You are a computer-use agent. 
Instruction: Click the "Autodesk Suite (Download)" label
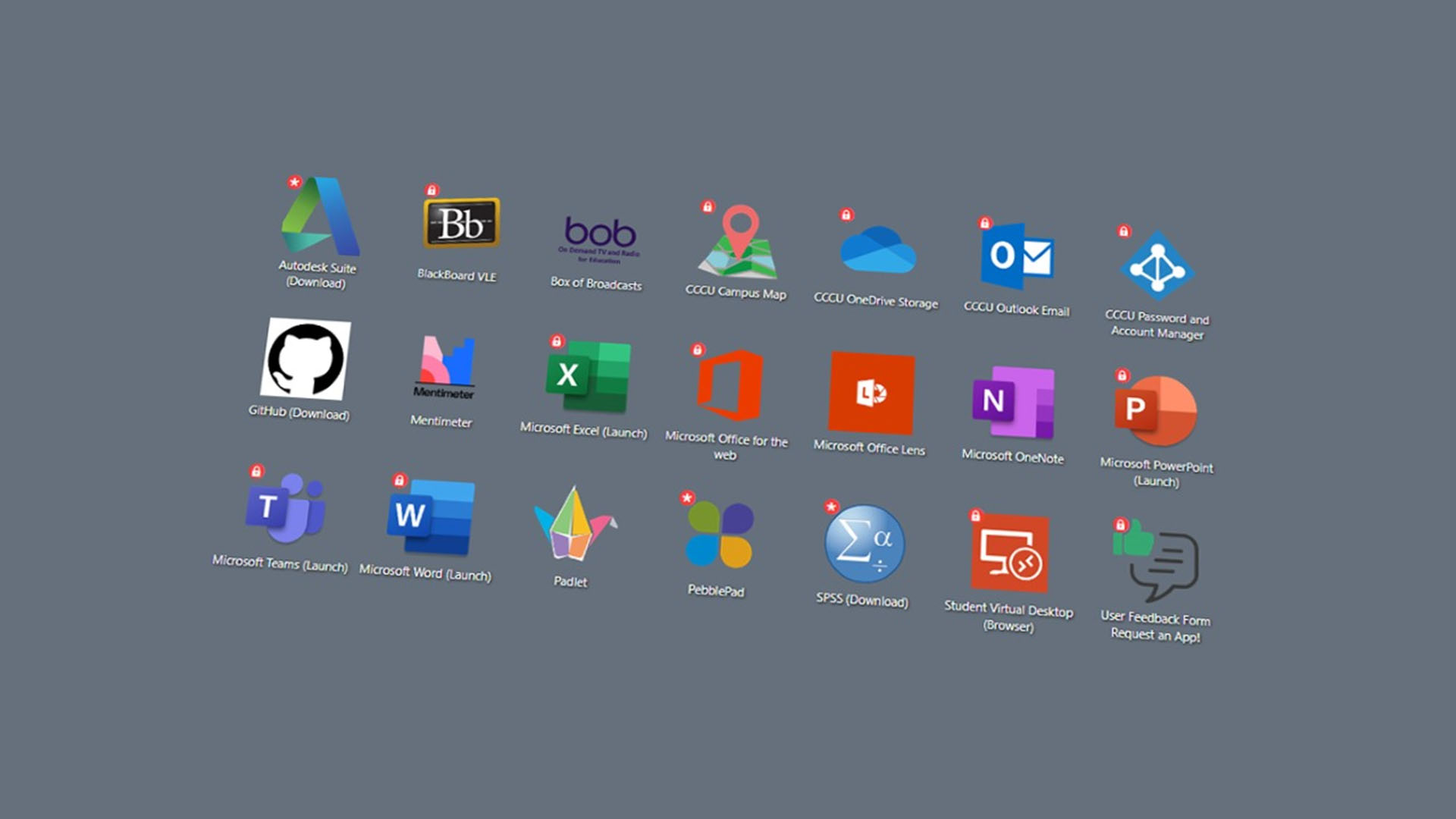click(x=317, y=275)
